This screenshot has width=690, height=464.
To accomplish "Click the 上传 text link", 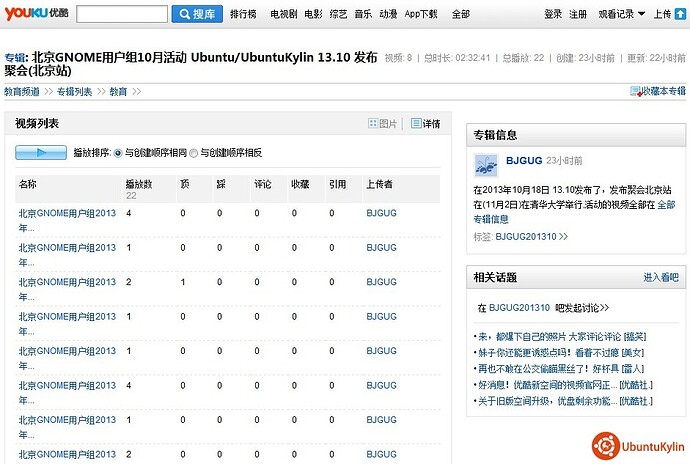I will pyautogui.click(x=662, y=14).
